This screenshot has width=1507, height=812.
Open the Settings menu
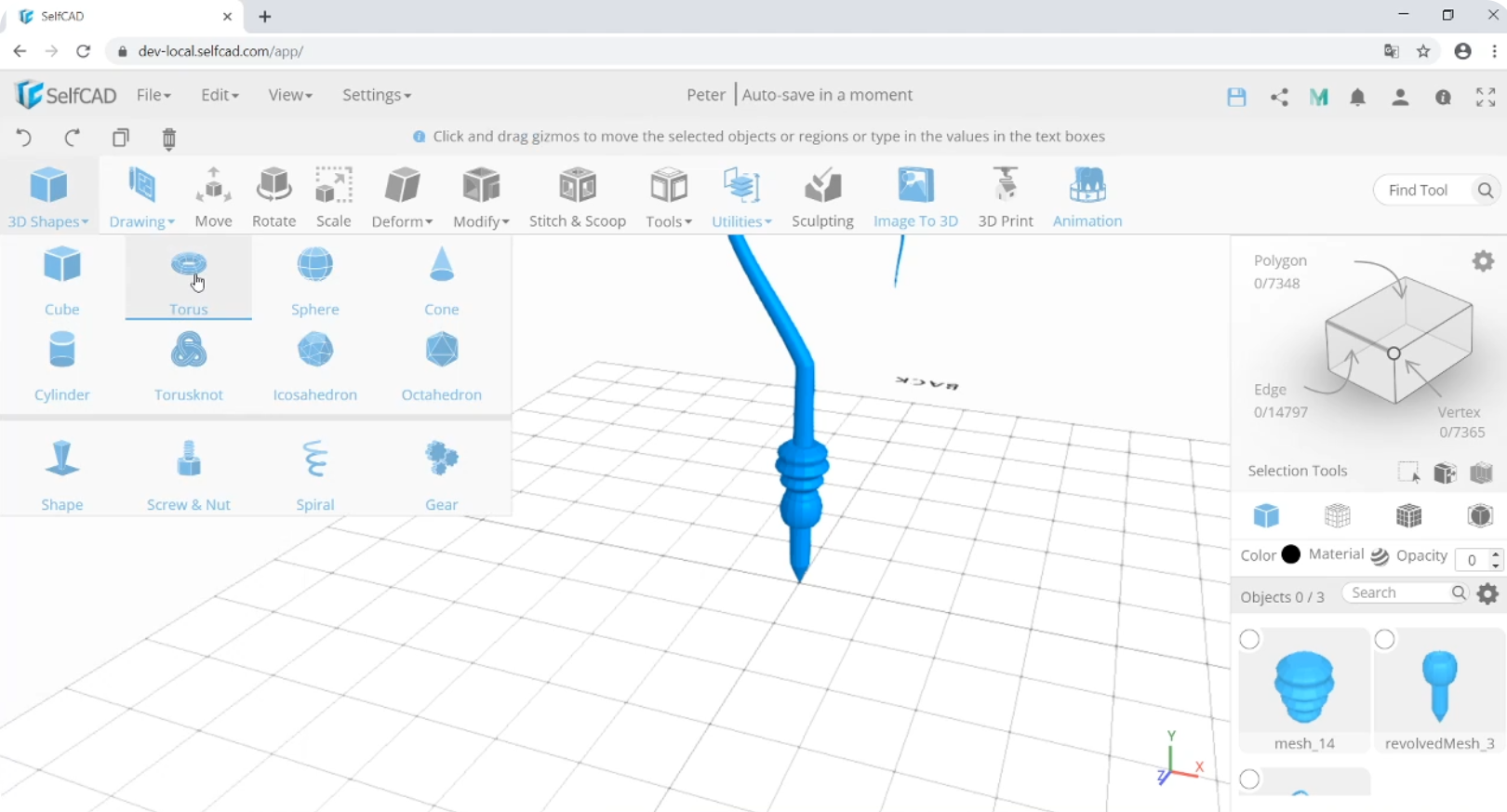377,95
